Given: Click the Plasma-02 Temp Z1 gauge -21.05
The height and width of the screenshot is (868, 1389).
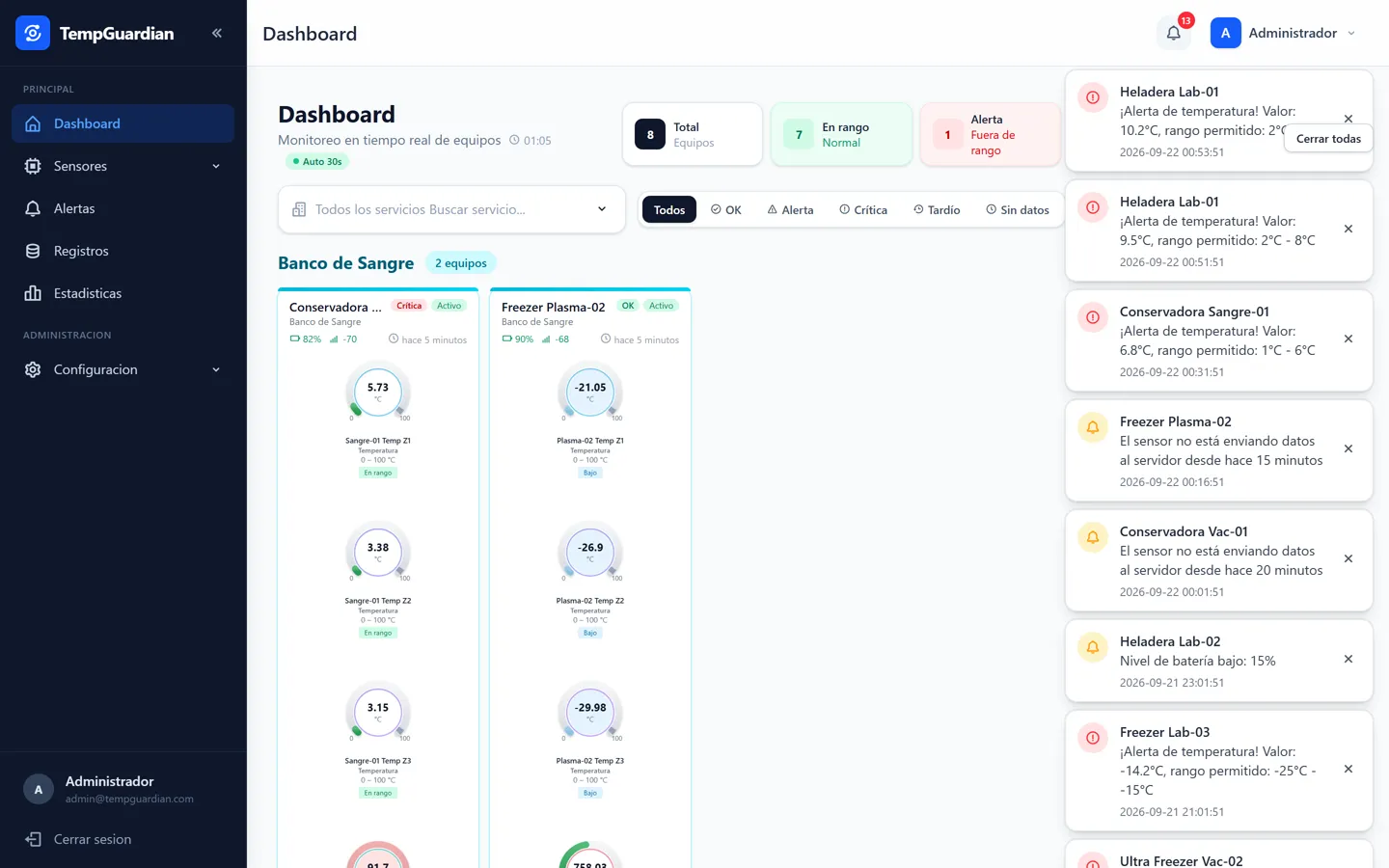Looking at the screenshot, I should click(590, 393).
